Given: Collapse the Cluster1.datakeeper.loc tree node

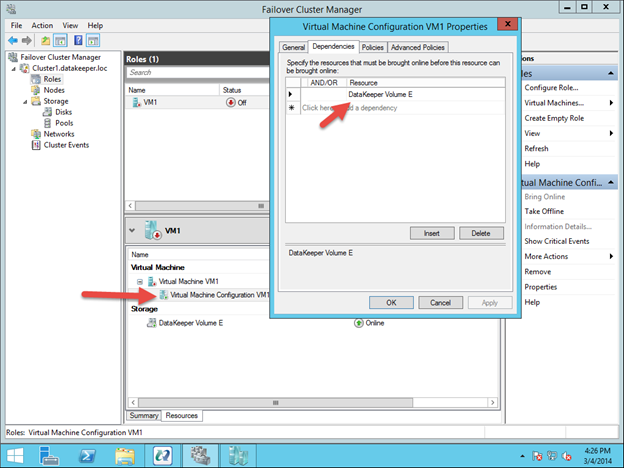Looking at the screenshot, I should [x=12, y=67].
